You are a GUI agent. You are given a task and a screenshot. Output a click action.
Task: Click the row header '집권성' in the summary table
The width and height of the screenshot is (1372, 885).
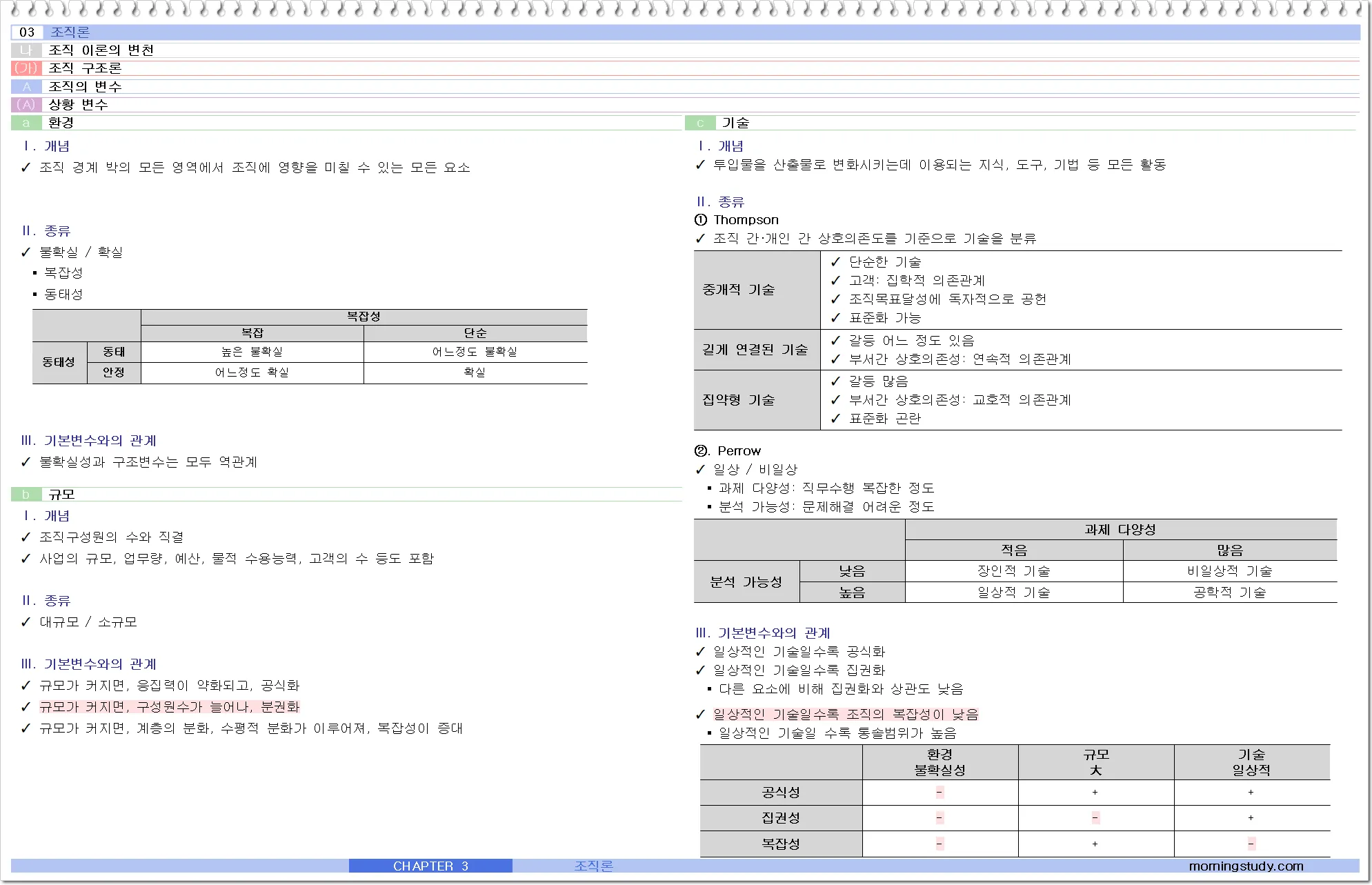pyautogui.click(x=781, y=818)
